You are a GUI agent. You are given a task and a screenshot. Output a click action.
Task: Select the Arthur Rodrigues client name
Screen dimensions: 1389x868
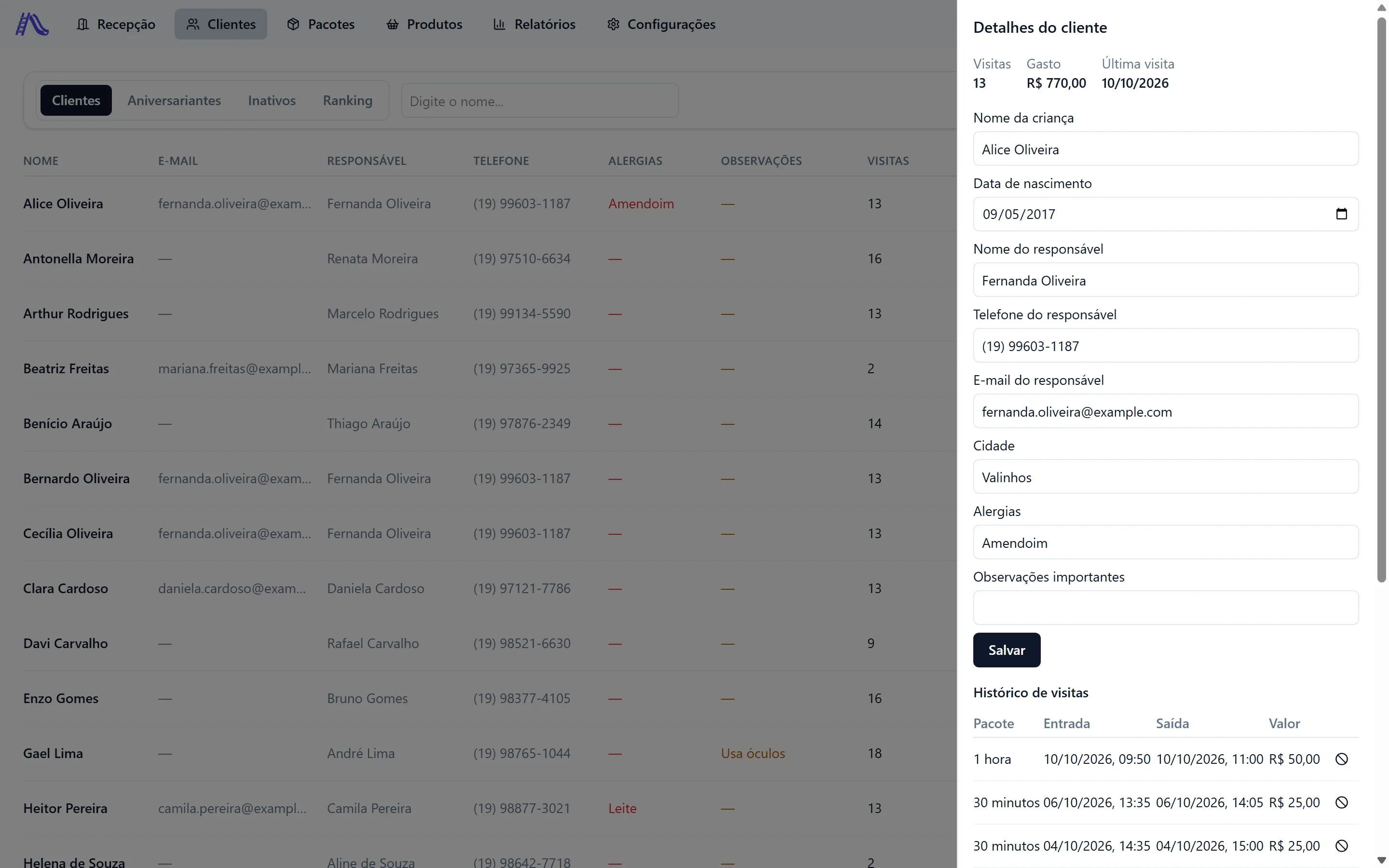pos(76,313)
